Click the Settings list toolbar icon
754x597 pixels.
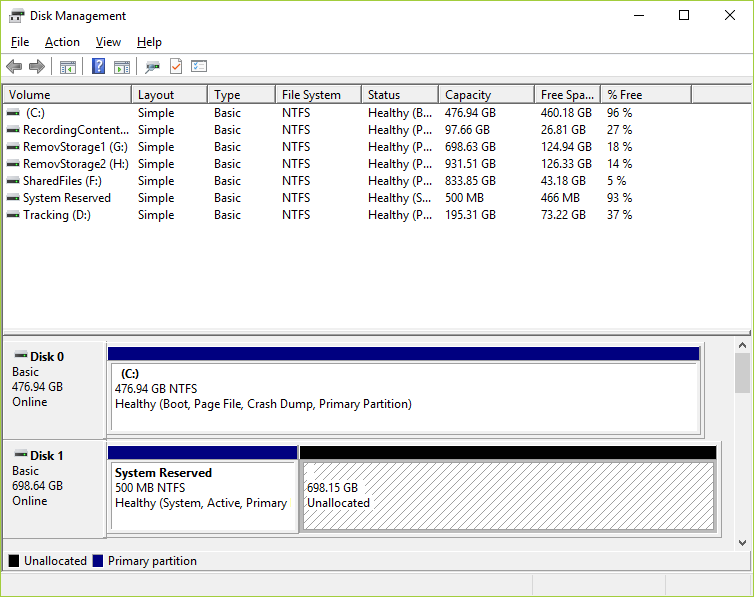(199, 66)
